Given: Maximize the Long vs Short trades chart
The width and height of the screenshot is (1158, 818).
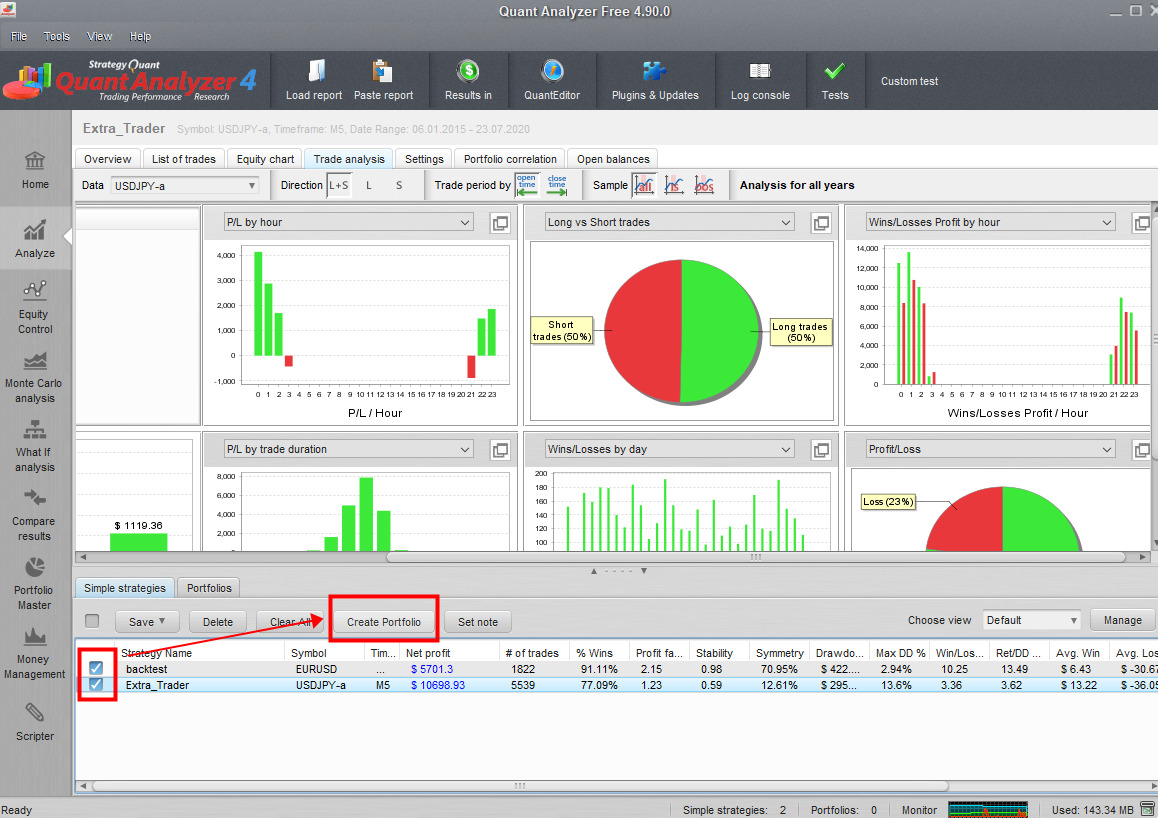Looking at the screenshot, I should point(820,223).
